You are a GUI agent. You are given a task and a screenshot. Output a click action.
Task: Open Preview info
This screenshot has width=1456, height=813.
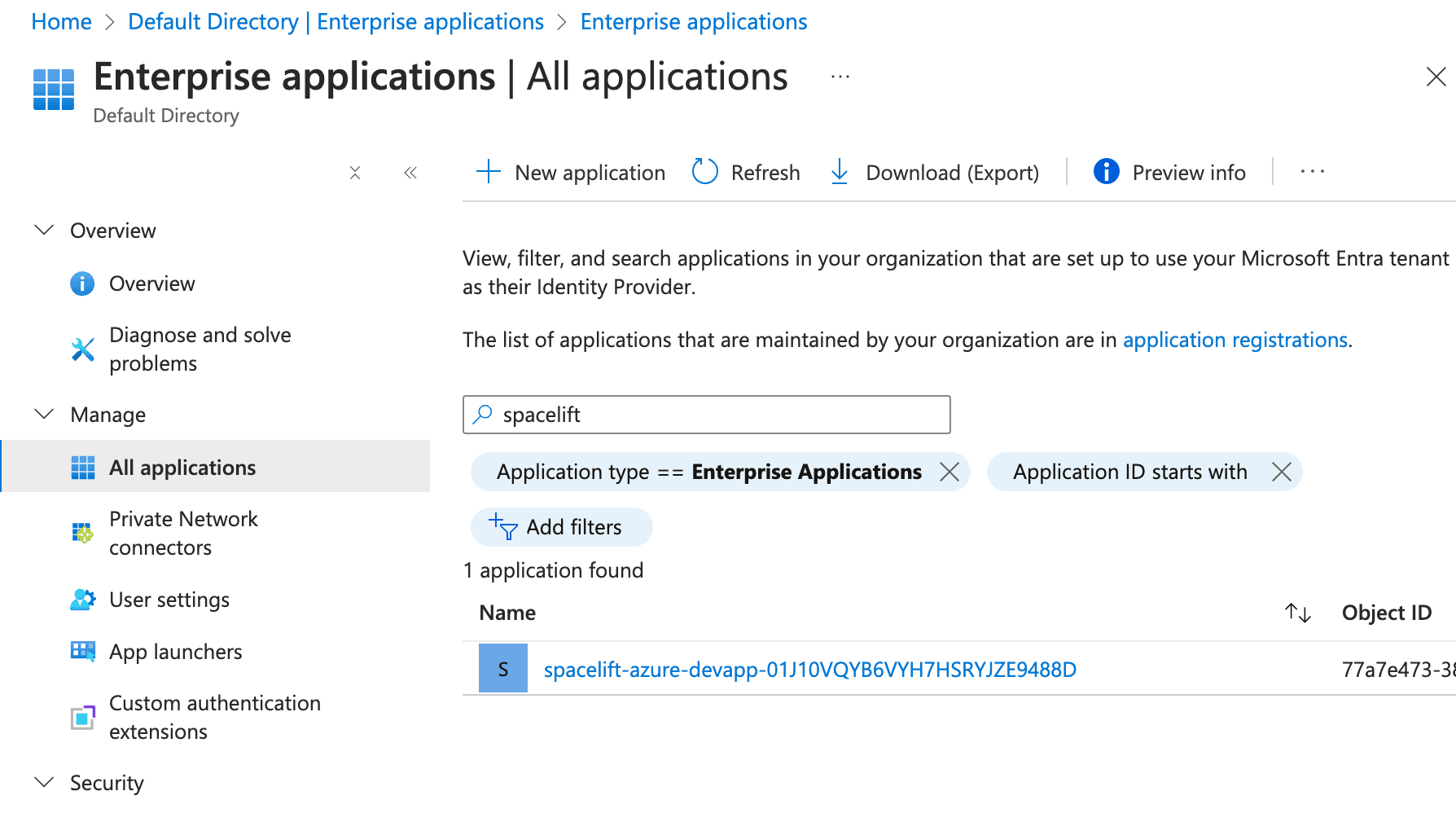coord(1169,173)
